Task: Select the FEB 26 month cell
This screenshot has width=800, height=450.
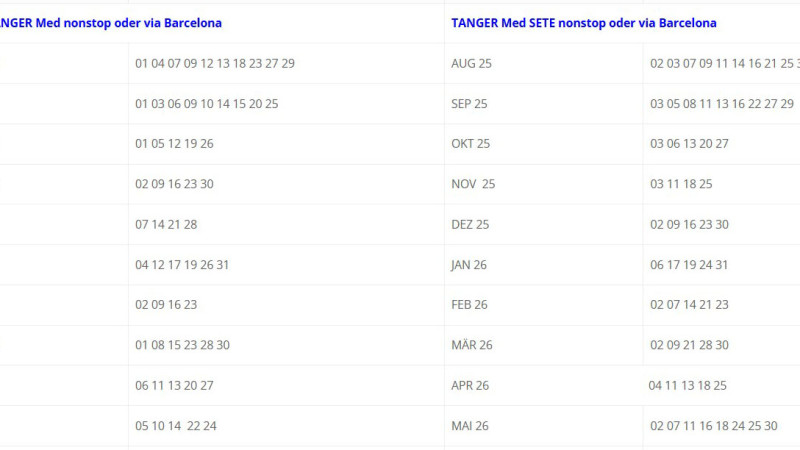Action: tap(469, 305)
